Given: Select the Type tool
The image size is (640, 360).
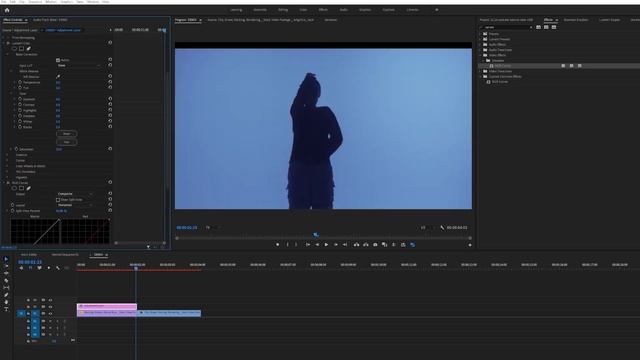Looking at the screenshot, I should tap(6, 309).
